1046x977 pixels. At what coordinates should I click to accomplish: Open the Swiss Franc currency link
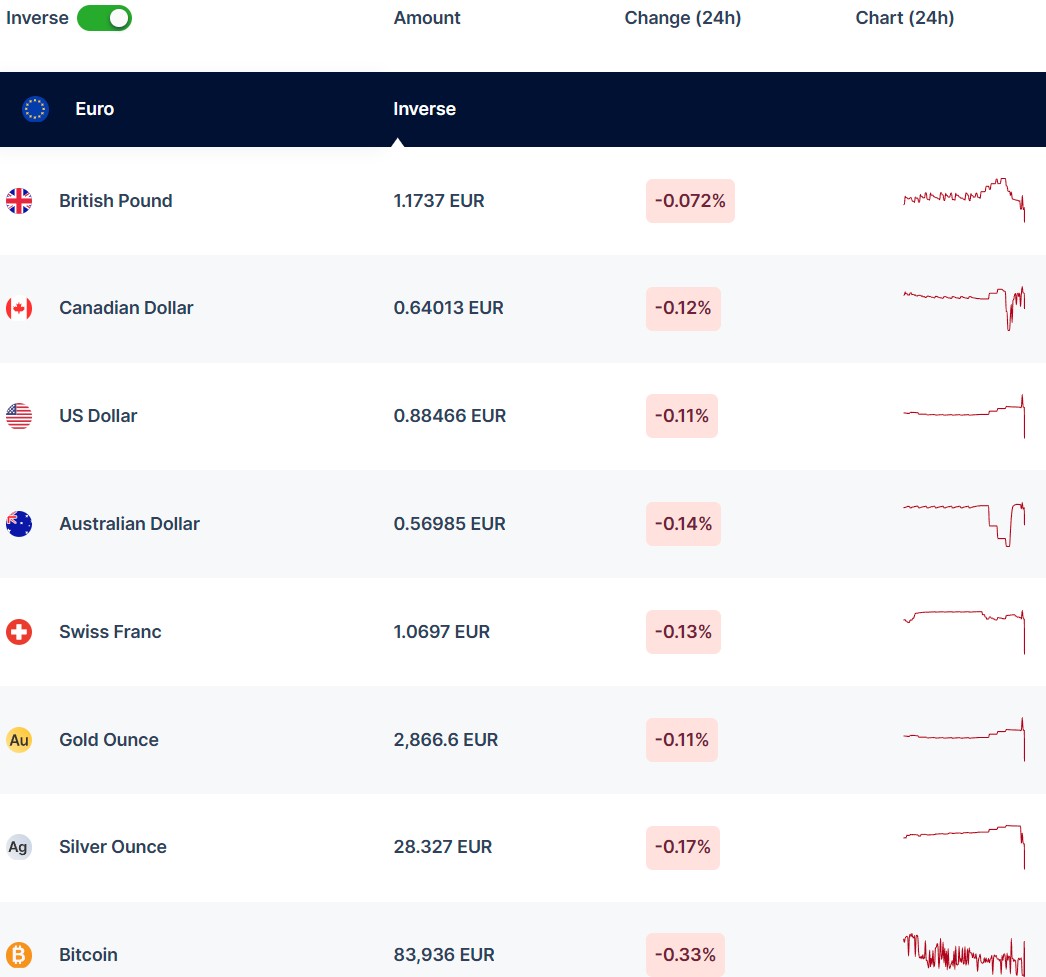pyautogui.click(x=110, y=632)
